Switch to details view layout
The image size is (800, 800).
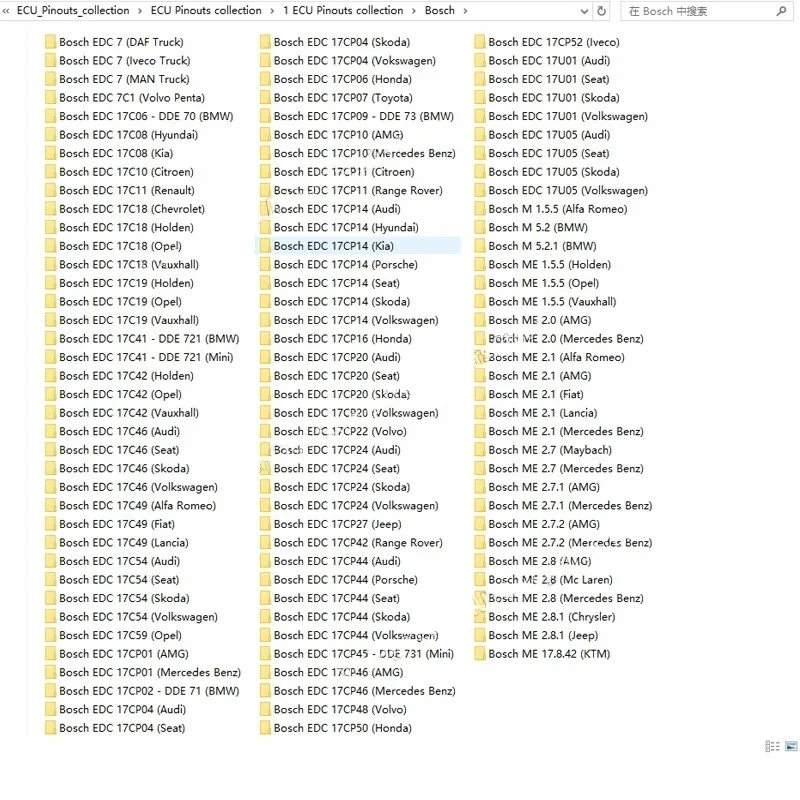pyautogui.click(x=772, y=746)
